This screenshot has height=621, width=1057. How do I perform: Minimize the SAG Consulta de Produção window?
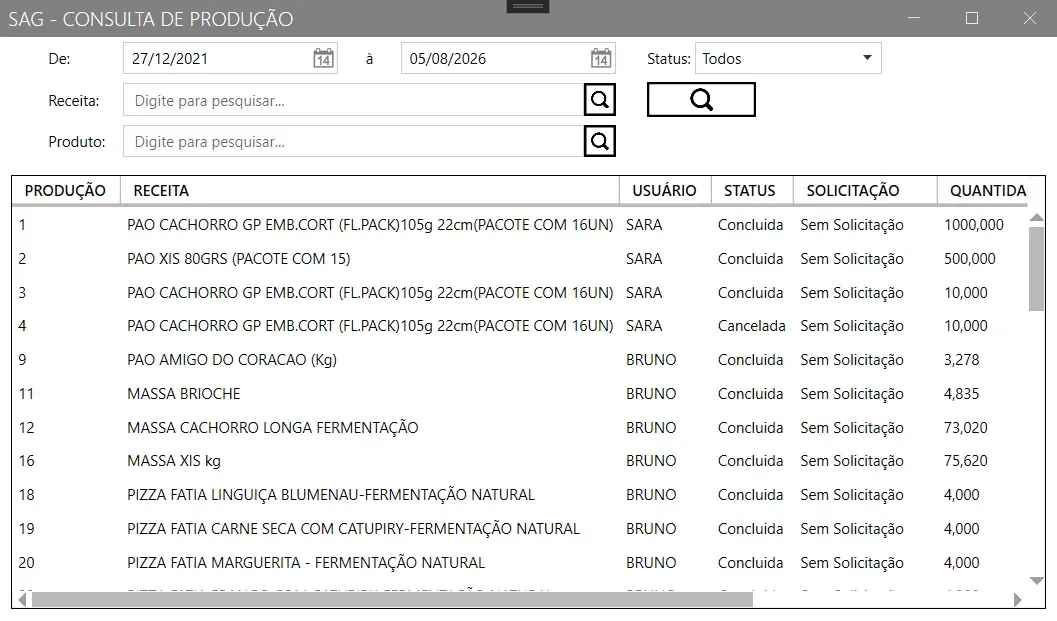click(x=914, y=18)
